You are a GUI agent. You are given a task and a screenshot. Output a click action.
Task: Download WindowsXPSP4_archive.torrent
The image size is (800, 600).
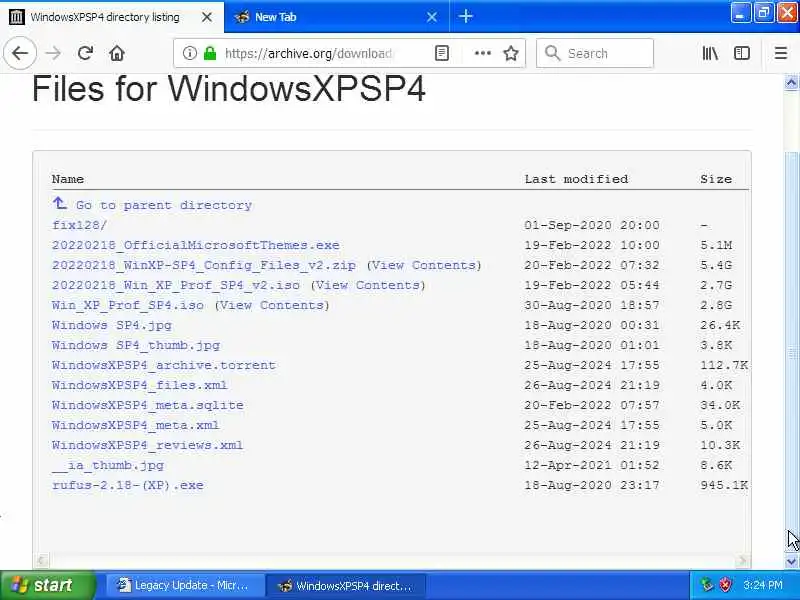(x=164, y=365)
